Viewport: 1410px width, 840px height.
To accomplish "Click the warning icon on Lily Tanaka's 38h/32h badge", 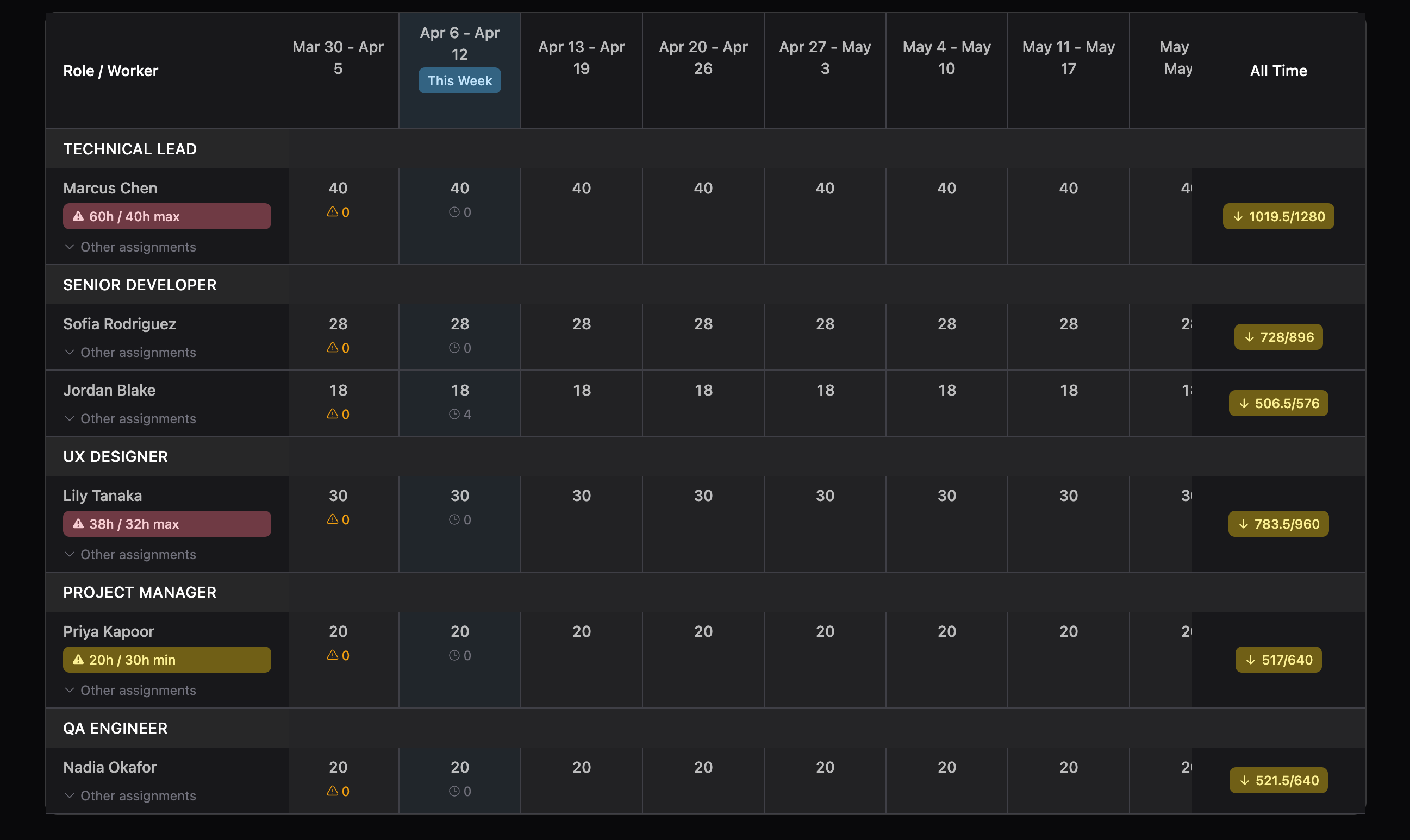I will tap(78, 524).
